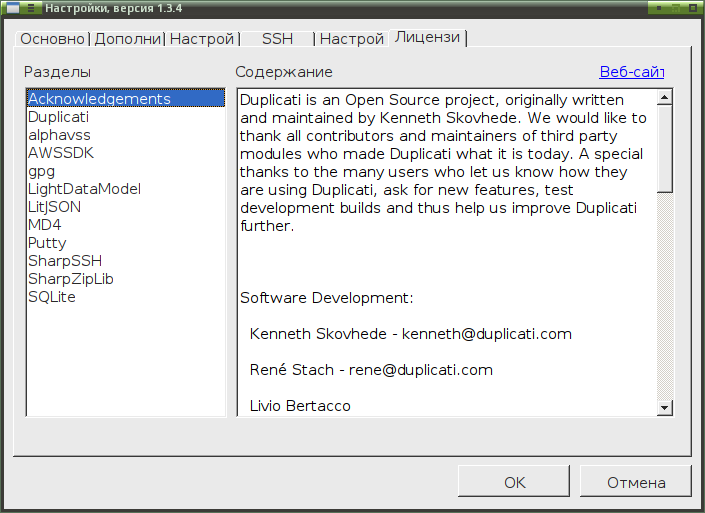Image resolution: width=705 pixels, height=513 pixels.
Task: Open the Настрой tab right of SSH
Action: coord(352,39)
